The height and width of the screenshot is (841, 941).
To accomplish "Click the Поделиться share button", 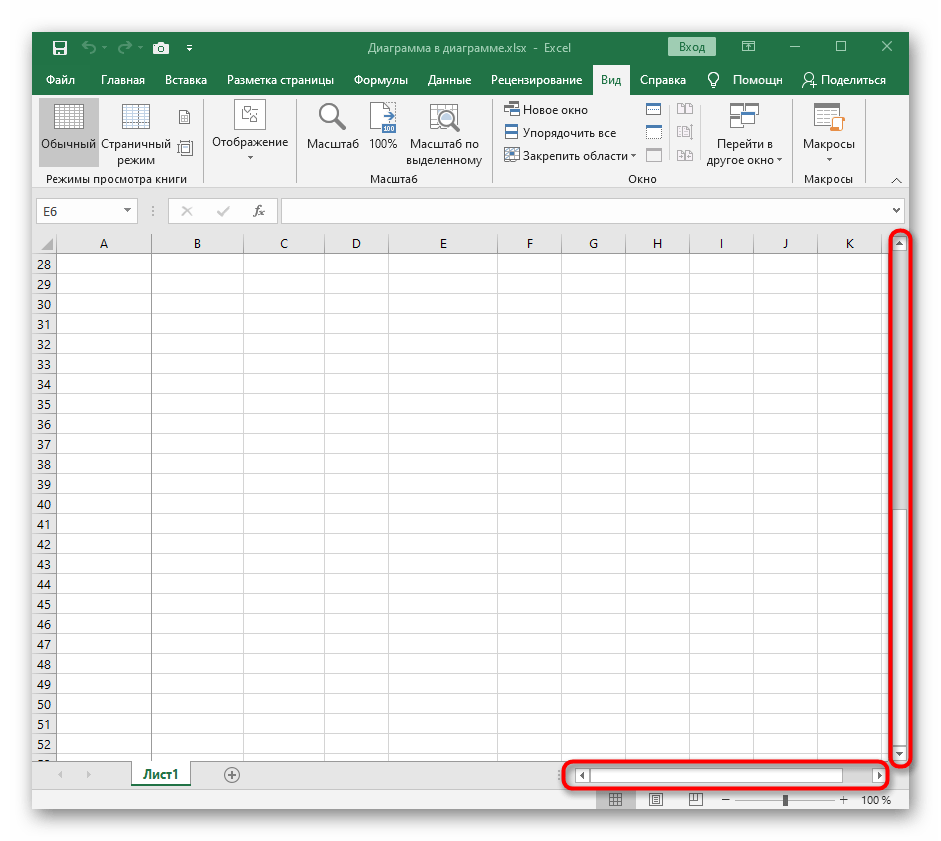I will pyautogui.click(x=844, y=80).
